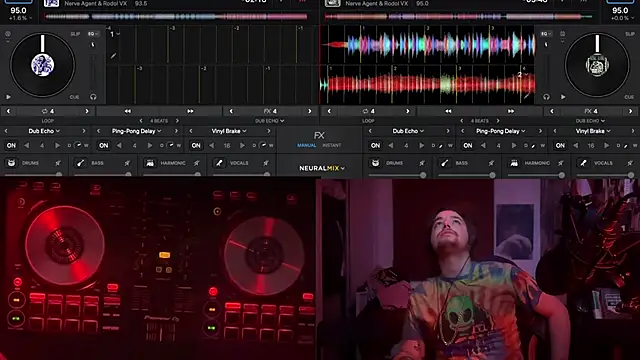Open deck 2 Vinyl Brake effect dropdown
This screenshot has height=360, width=640.
click(x=593, y=131)
